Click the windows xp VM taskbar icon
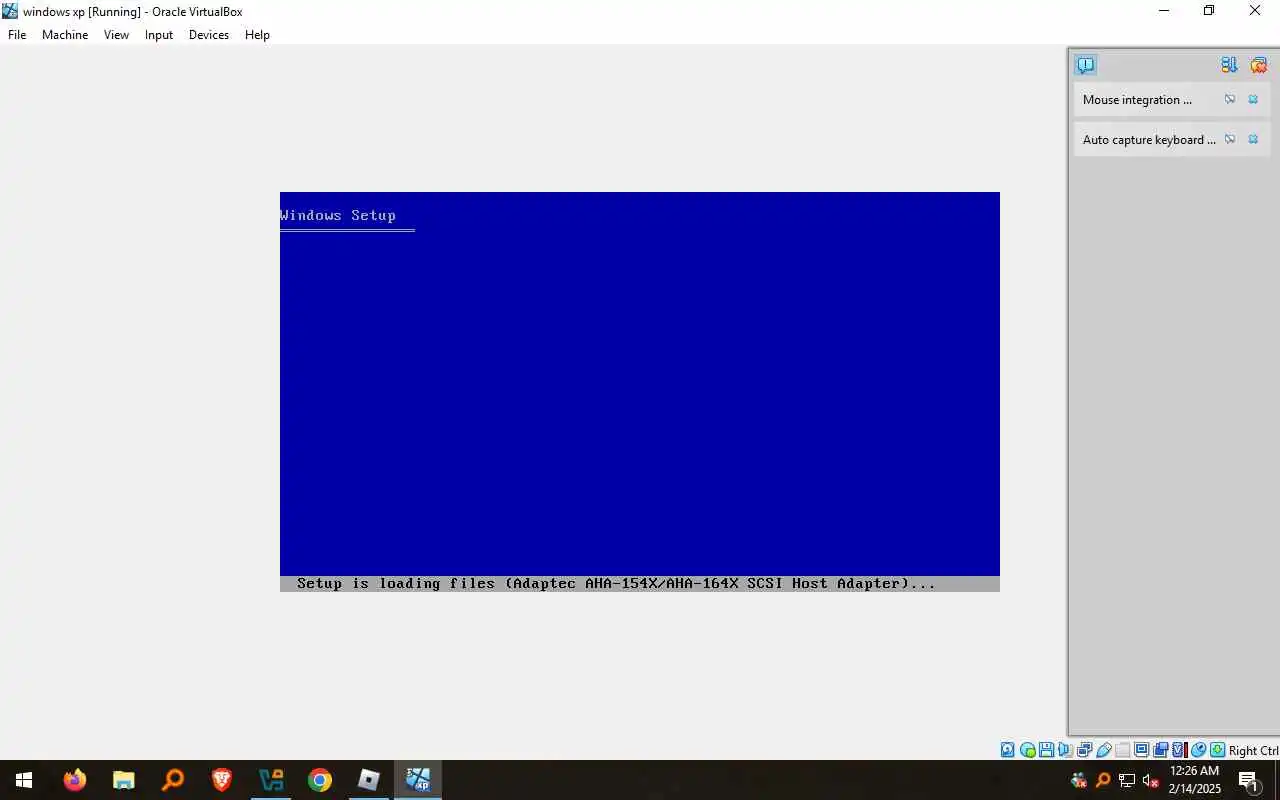 (x=418, y=780)
